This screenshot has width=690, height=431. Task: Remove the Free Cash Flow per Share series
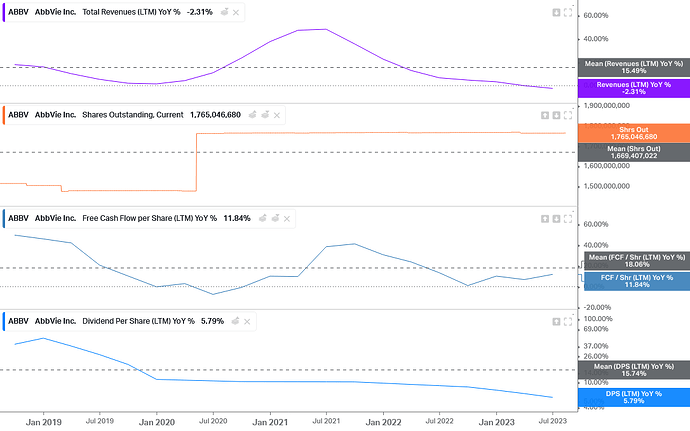pos(287,219)
